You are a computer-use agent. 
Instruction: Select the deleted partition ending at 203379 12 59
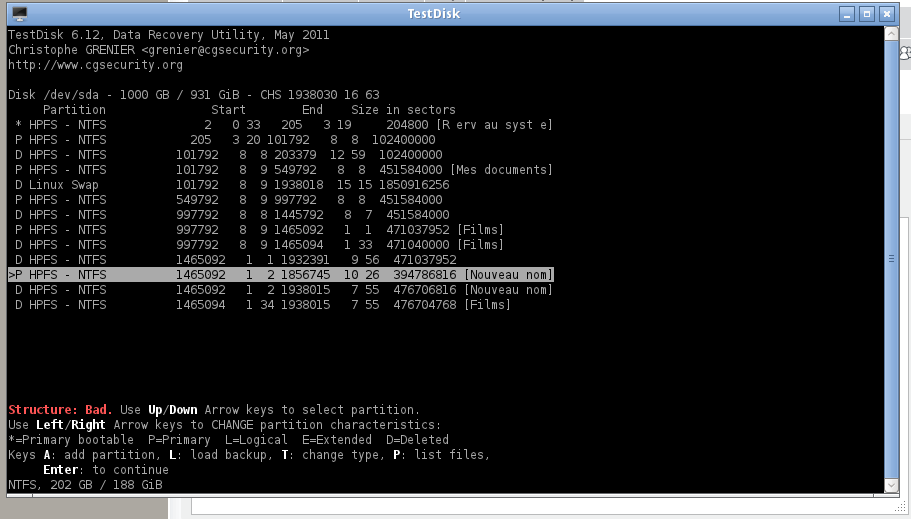(225, 155)
